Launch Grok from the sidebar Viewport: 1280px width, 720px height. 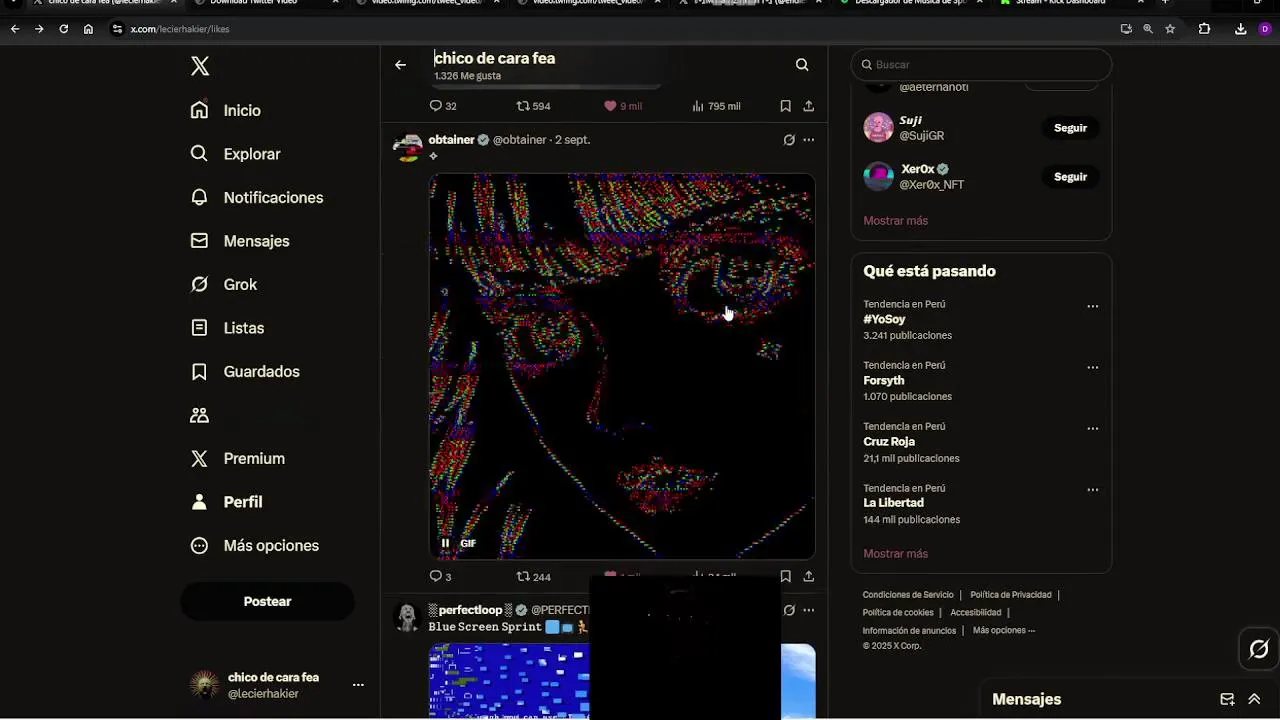(x=224, y=284)
